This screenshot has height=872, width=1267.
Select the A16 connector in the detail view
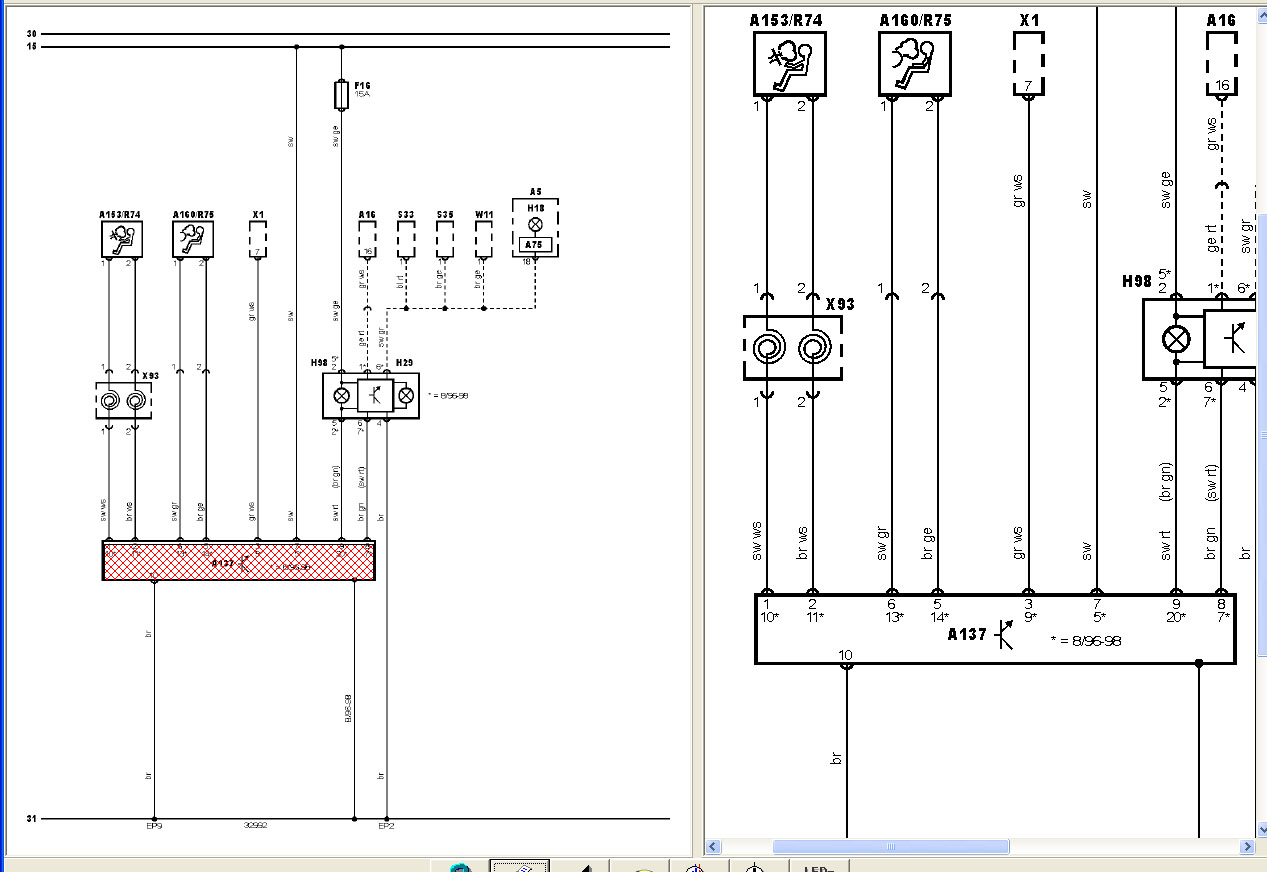(1222, 63)
